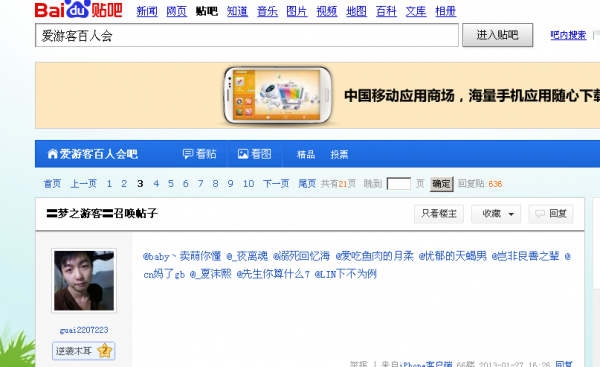This screenshot has height=367, width=600.
Task: Switch to the 投票 tab
Action: click(339, 154)
